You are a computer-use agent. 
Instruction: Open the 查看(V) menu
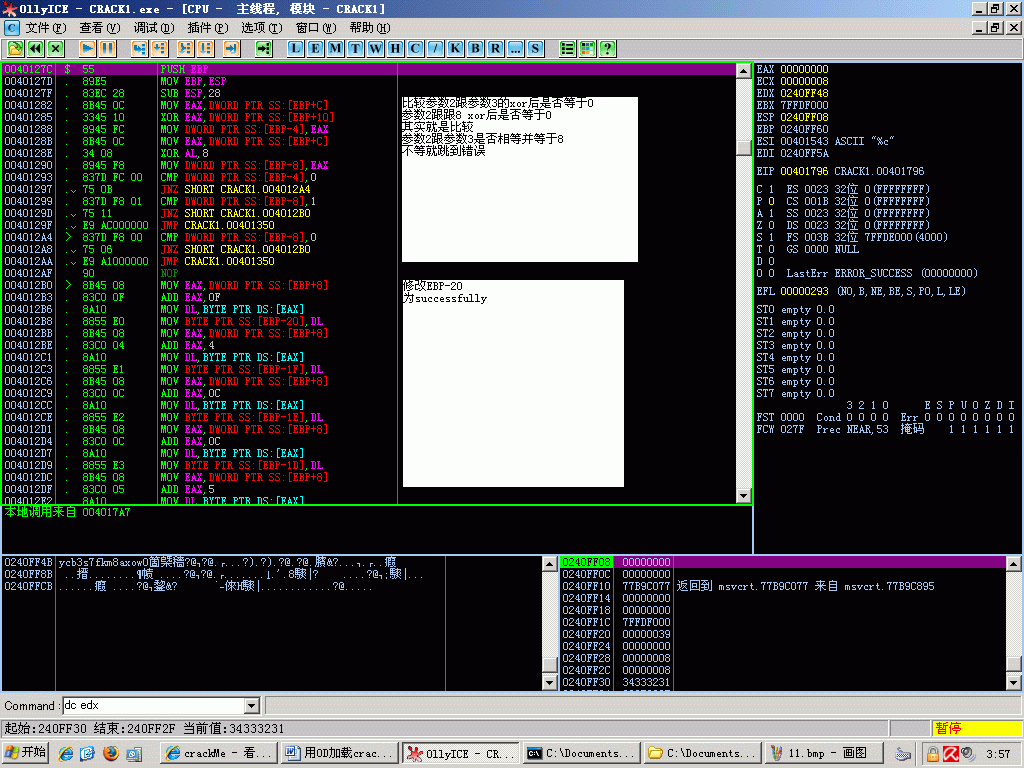tap(100, 28)
